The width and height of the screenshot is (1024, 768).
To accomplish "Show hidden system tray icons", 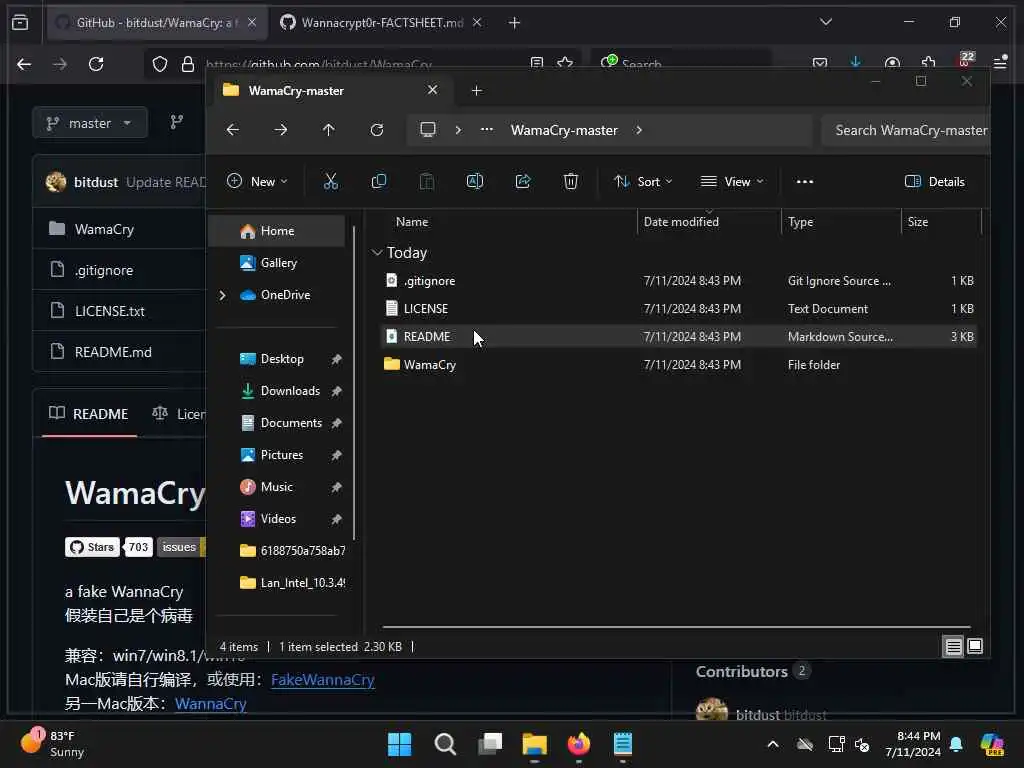I will tap(773, 744).
